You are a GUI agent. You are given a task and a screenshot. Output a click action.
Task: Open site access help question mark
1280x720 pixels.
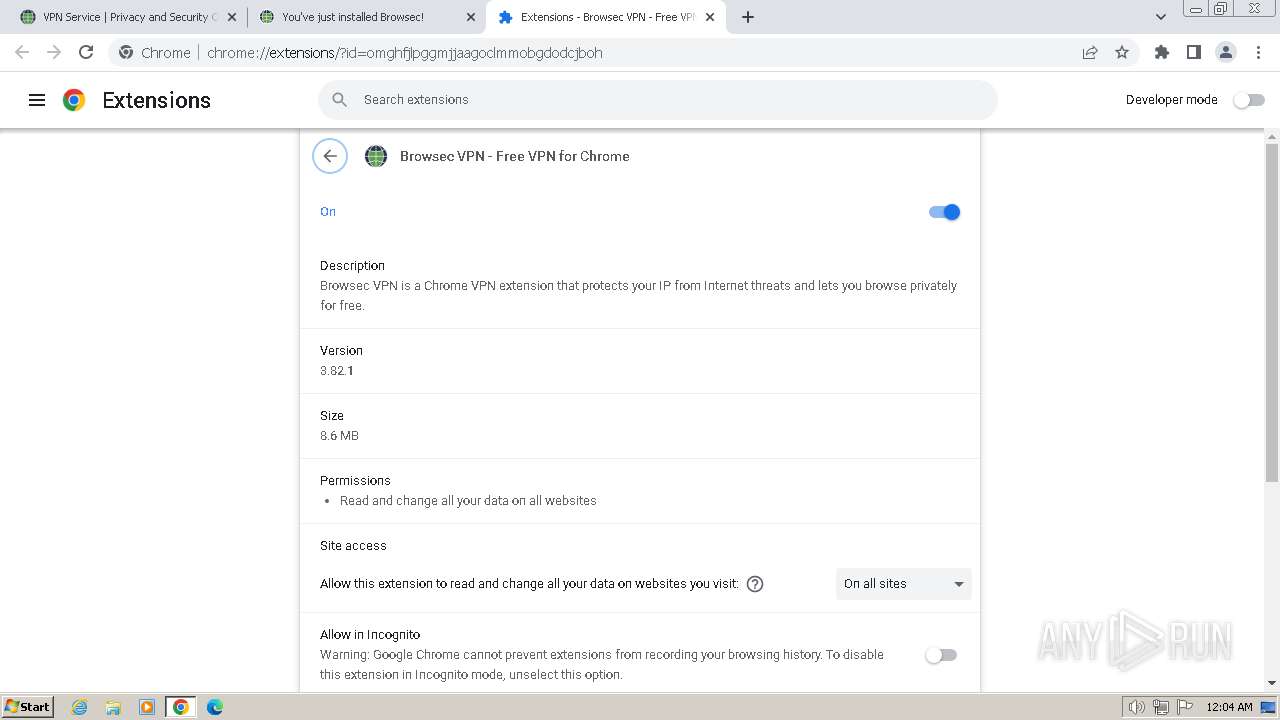tap(755, 584)
